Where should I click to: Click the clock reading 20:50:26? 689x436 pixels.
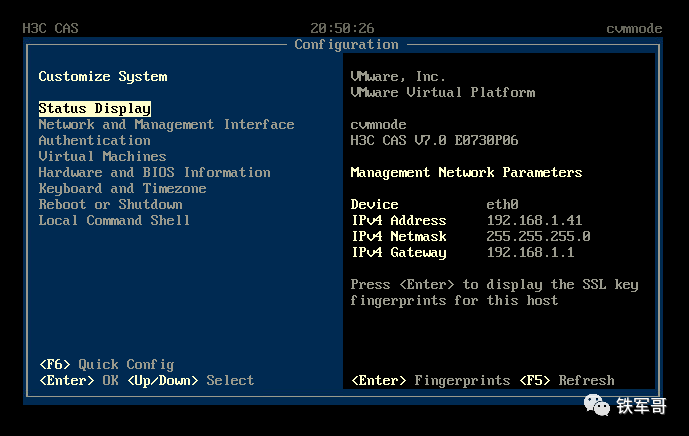342,29
